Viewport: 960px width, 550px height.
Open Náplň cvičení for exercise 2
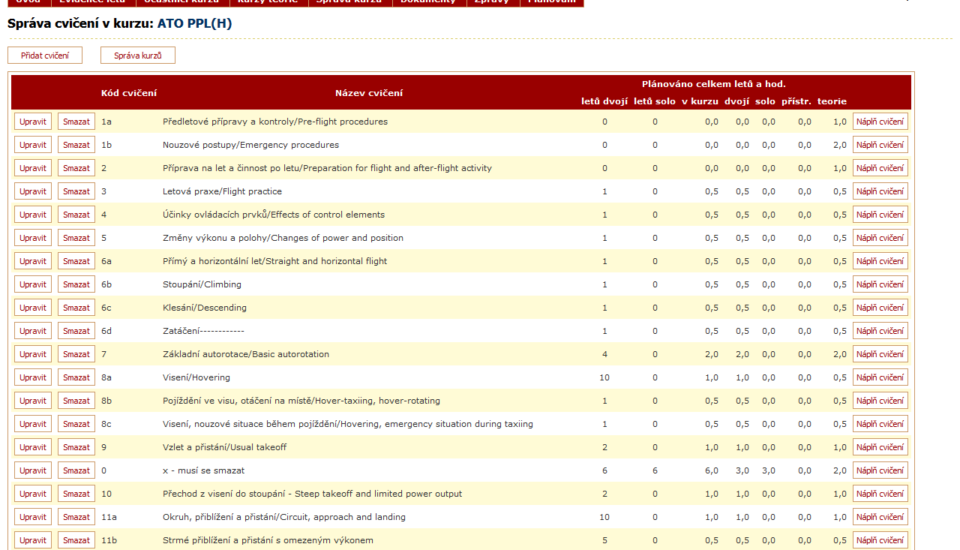point(880,168)
